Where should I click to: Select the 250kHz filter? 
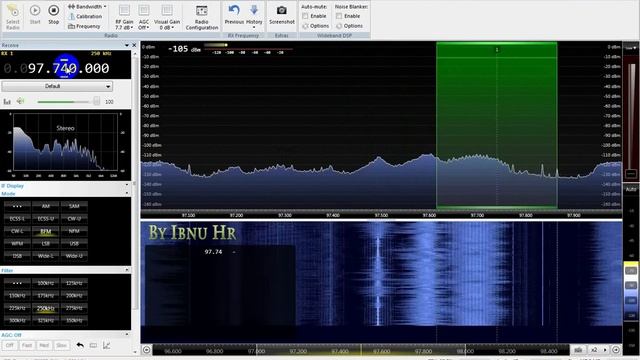pyautogui.click(x=46, y=308)
